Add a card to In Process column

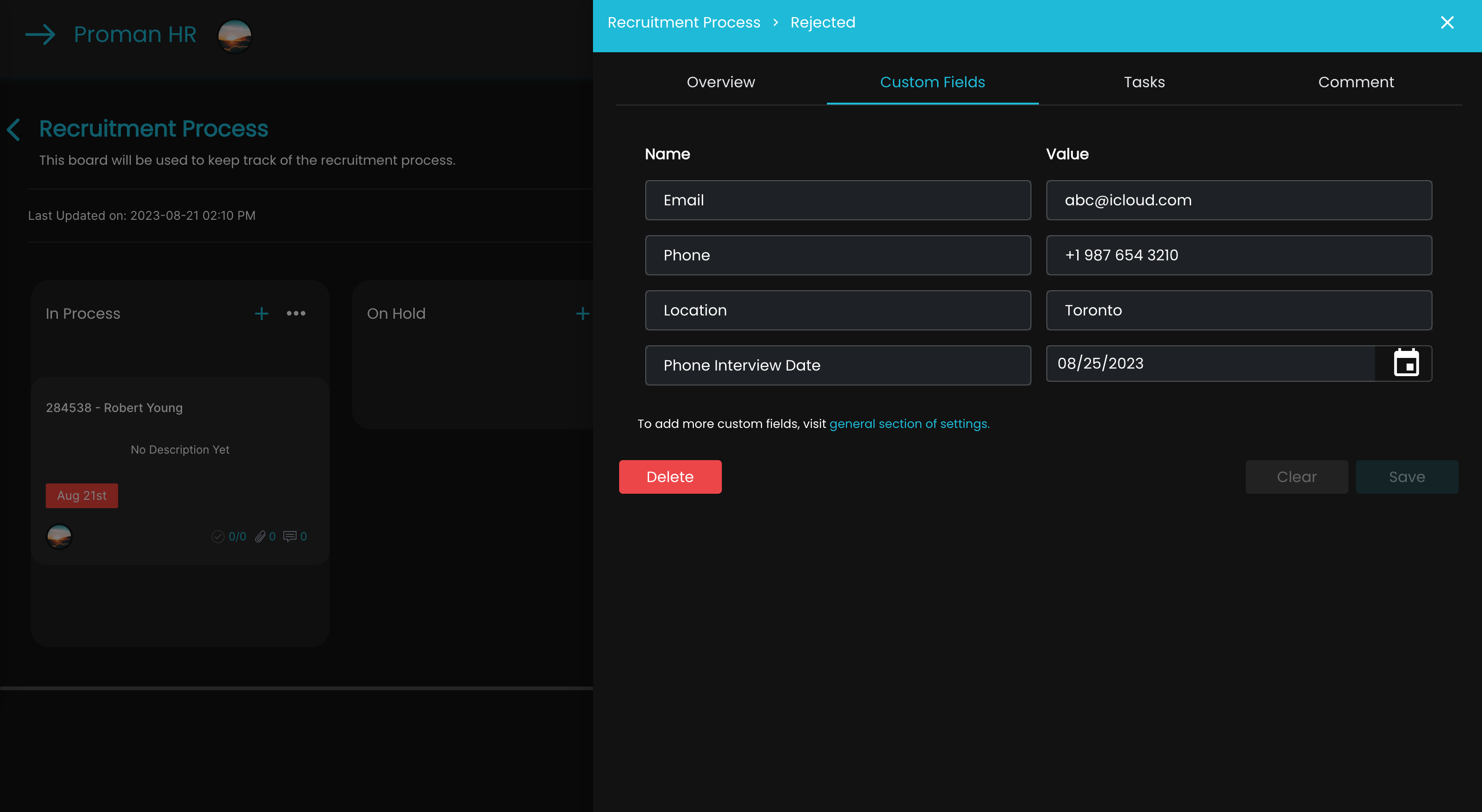[262, 314]
